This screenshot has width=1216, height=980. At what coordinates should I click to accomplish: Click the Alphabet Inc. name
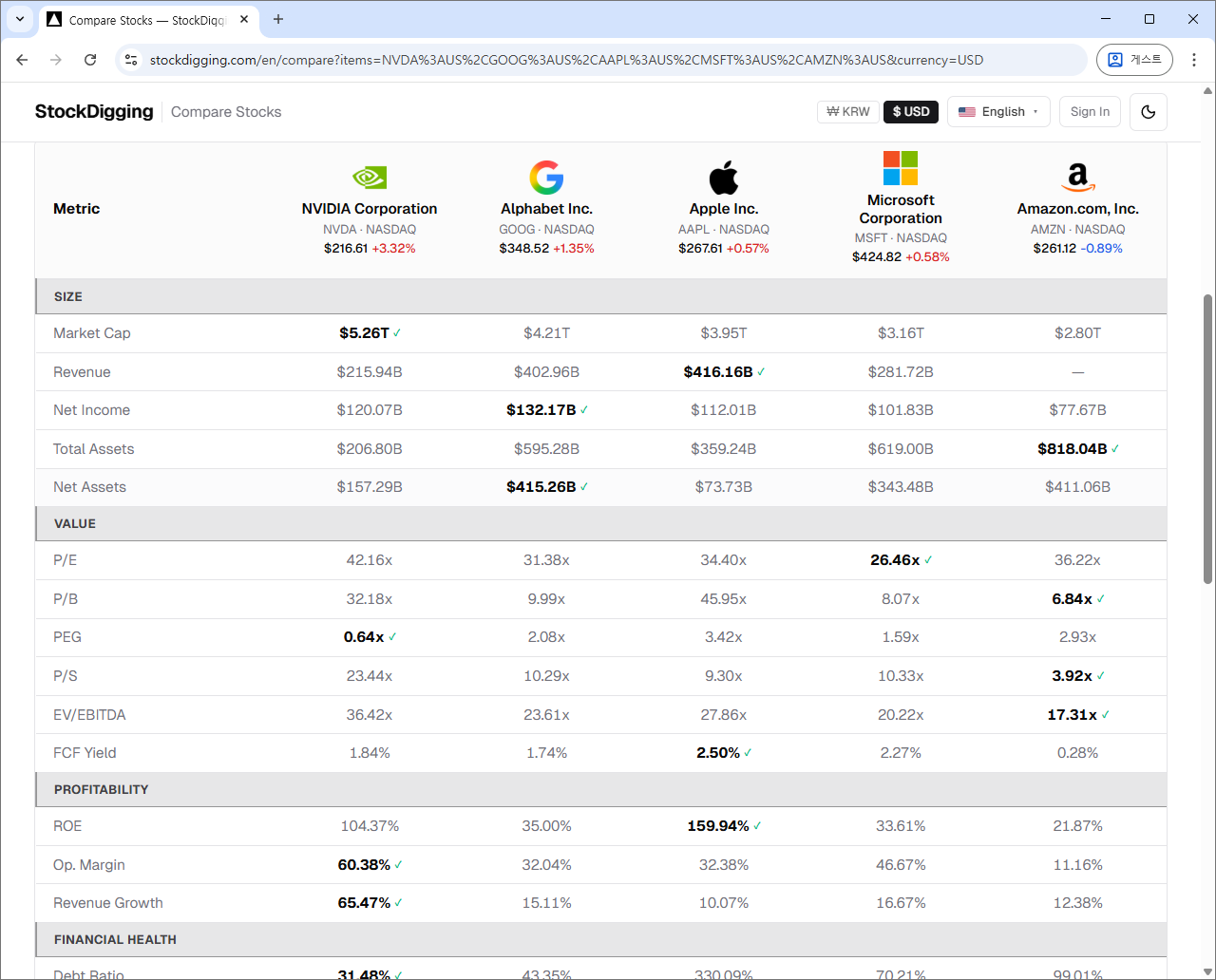pyautogui.click(x=546, y=209)
